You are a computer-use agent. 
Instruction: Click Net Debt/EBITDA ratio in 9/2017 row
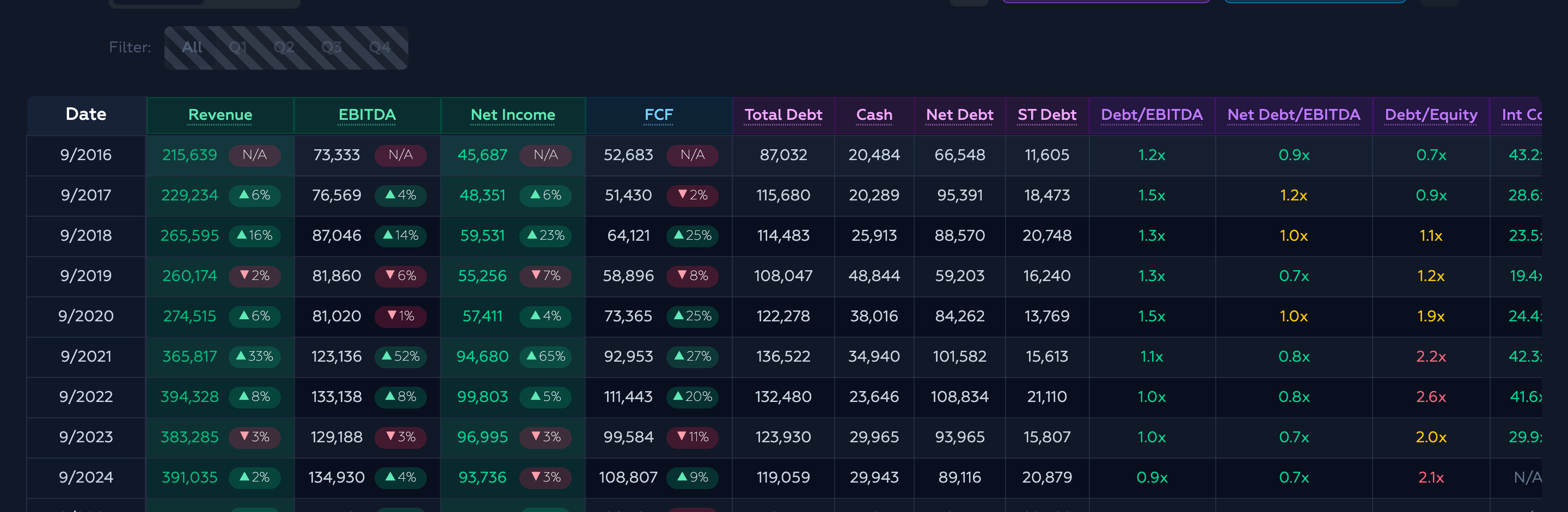click(1294, 196)
